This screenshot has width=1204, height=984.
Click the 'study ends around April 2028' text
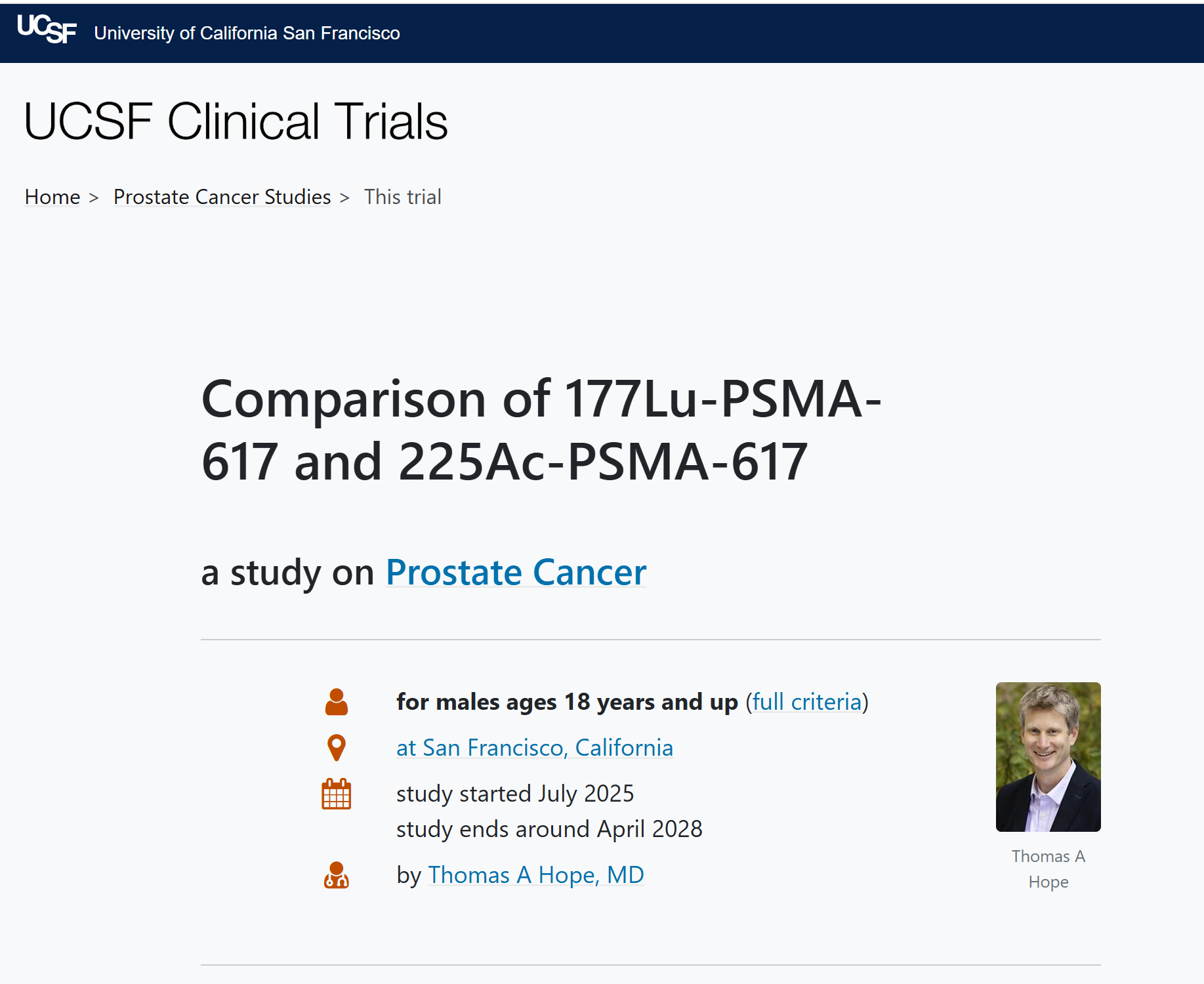[x=549, y=829]
